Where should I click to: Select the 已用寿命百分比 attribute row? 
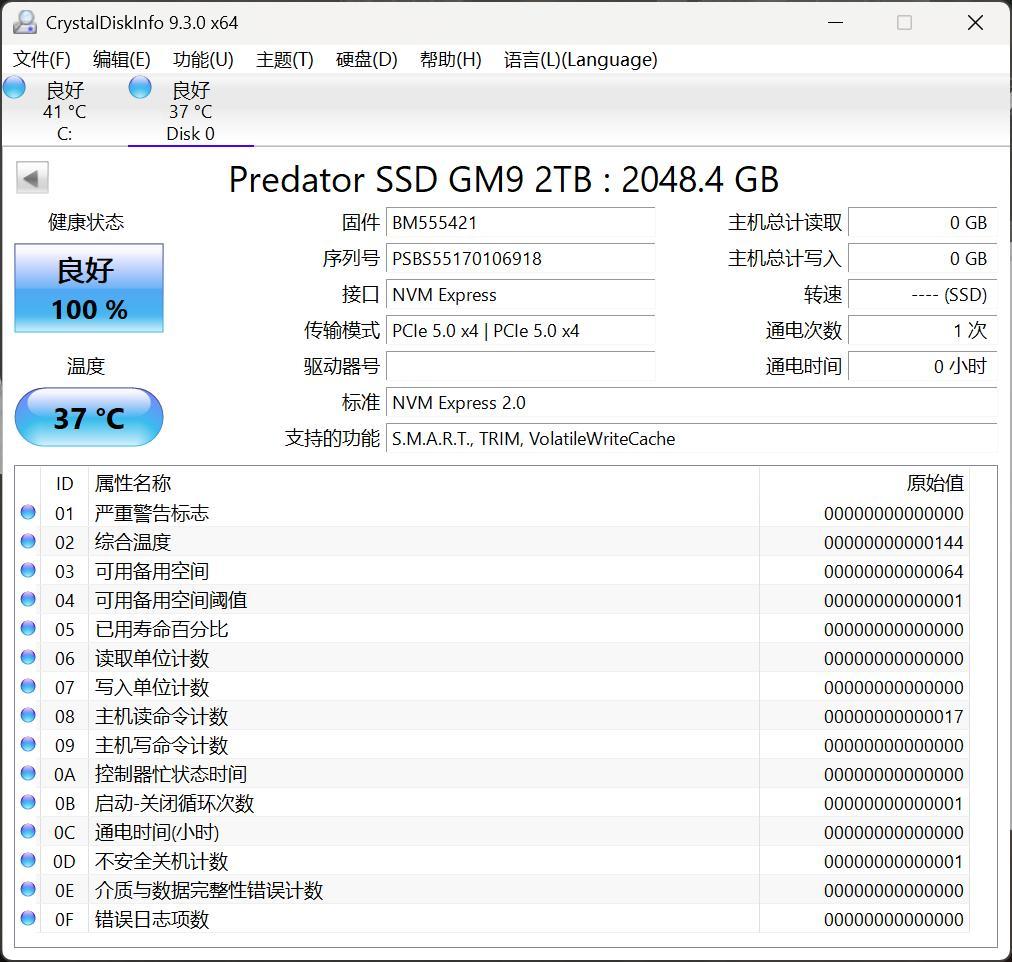(x=492, y=630)
